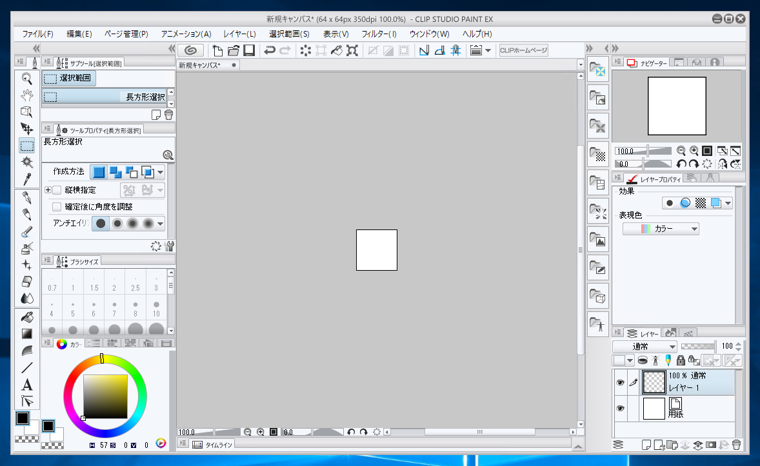760x466 pixels.
Task: Create a new raster layer
Action: click(646, 444)
